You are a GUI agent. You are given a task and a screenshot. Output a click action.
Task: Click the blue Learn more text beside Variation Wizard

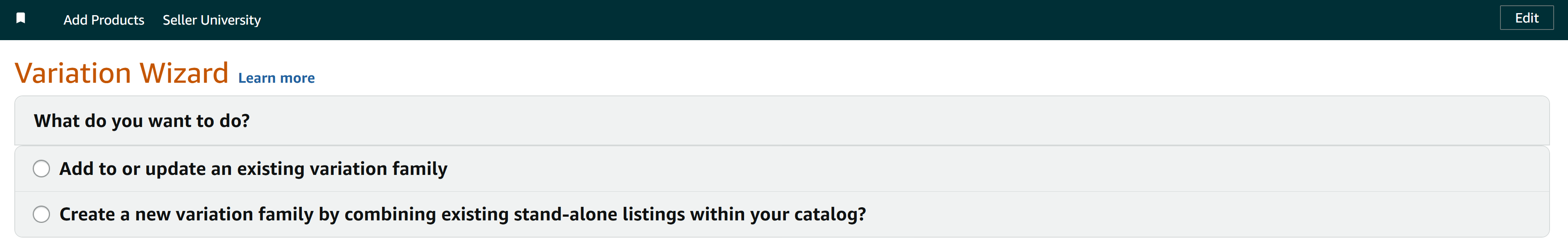tap(276, 78)
